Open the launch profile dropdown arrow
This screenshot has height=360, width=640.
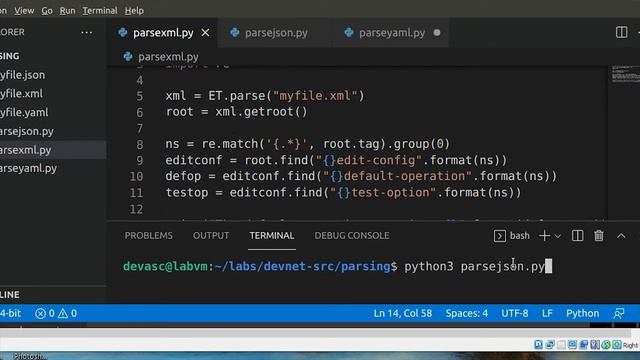558,236
